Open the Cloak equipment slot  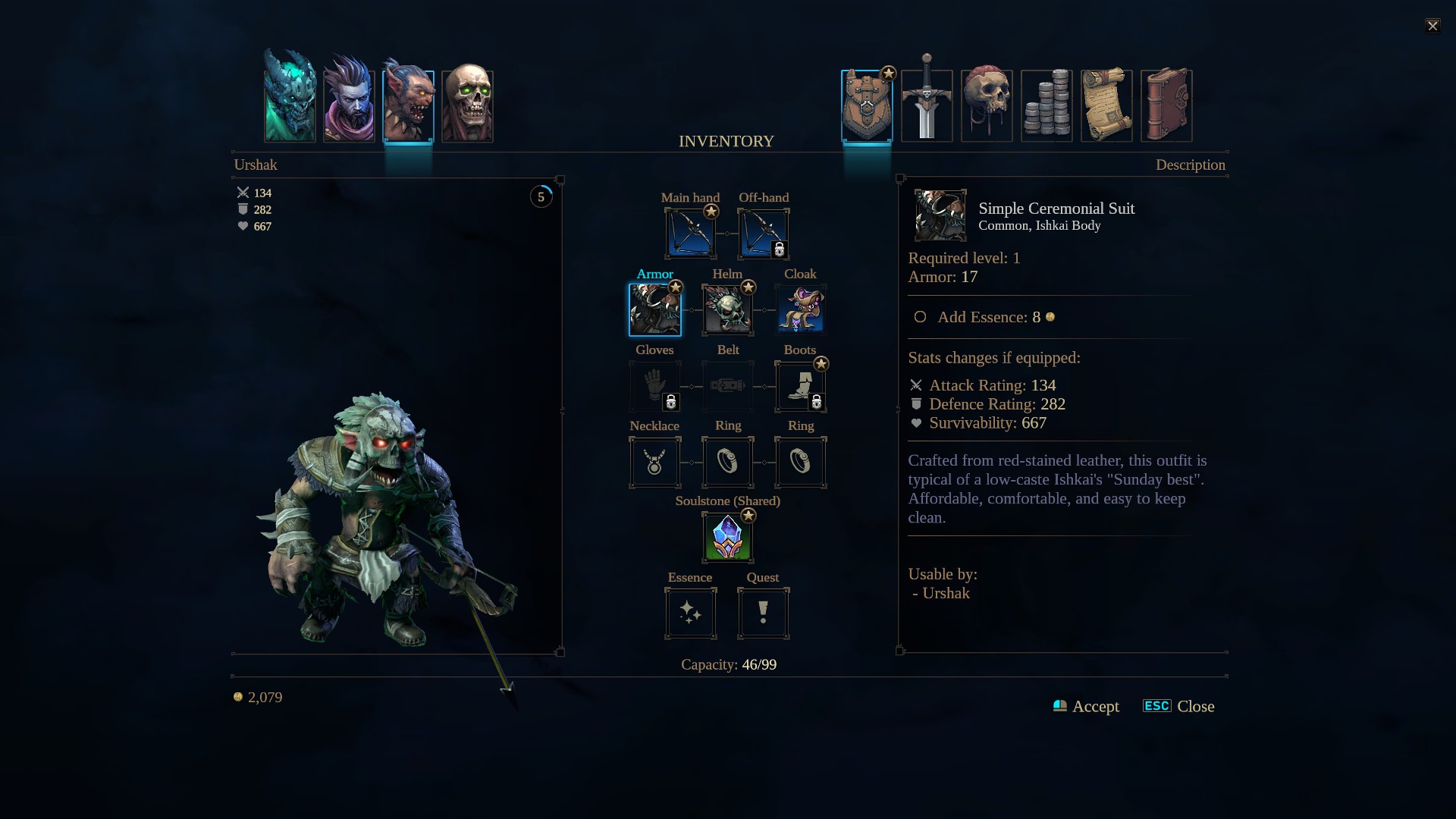point(800,309)
